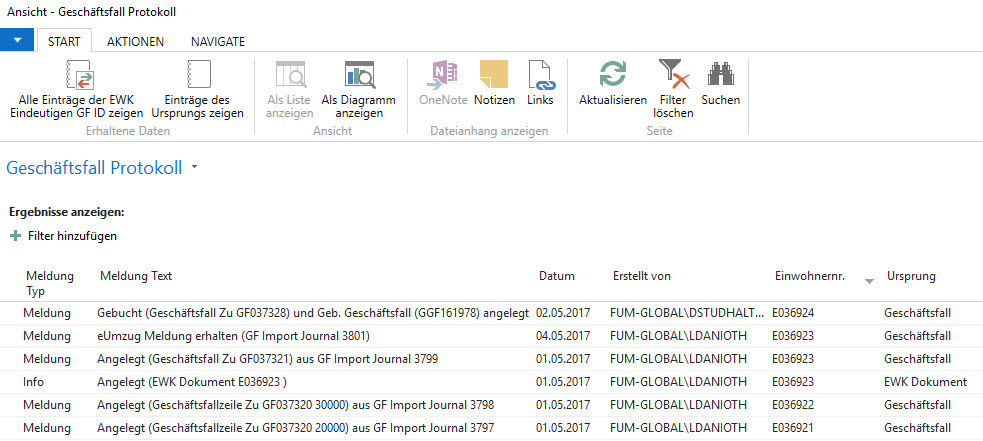Screen dimensions: 983x441
Task: Show view Als Diagramm anzeigen
Action: coord(359,89)
